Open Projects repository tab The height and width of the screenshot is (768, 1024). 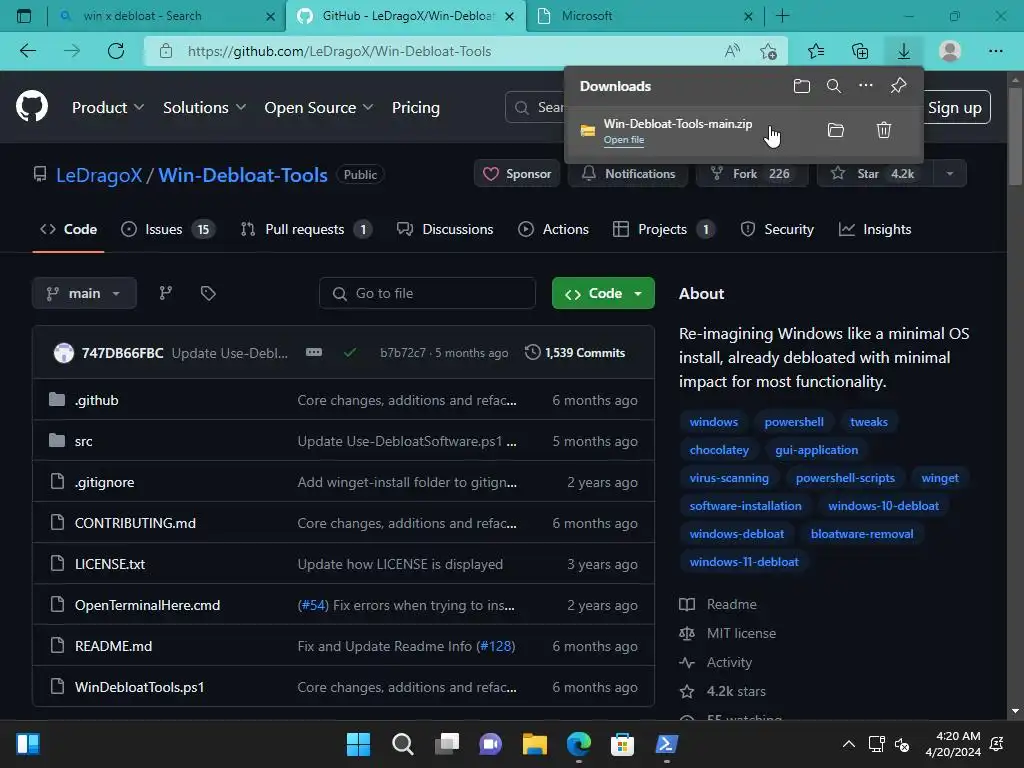pyautogui.click(x=664, y=229)
